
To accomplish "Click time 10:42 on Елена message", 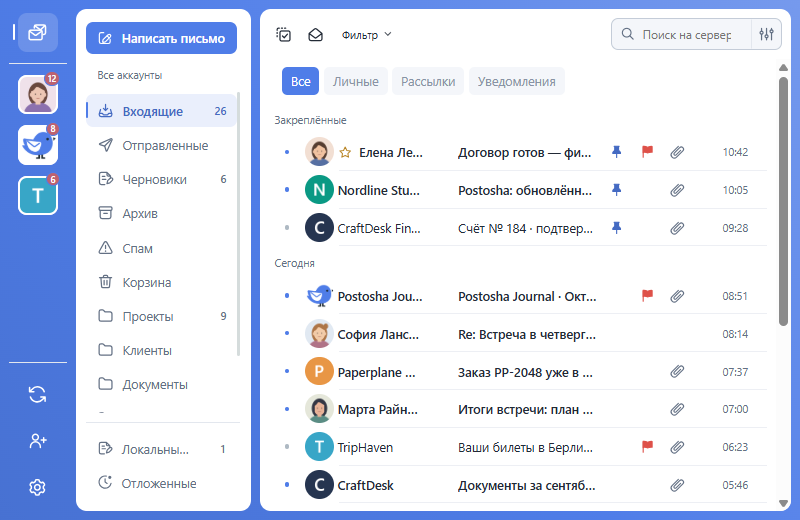I will click(x=735, y=152).
